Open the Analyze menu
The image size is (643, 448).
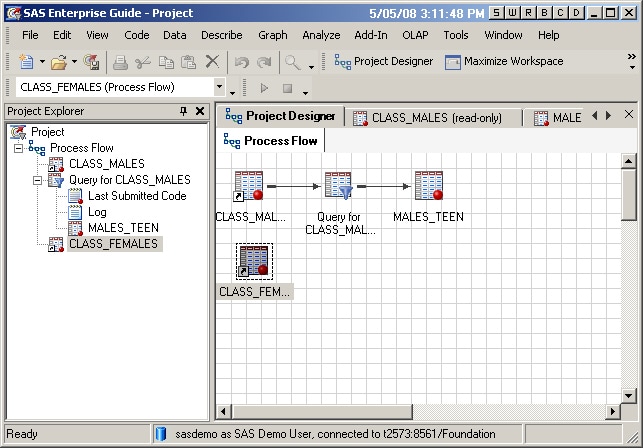pyautogui.click(x=321, y=35)
